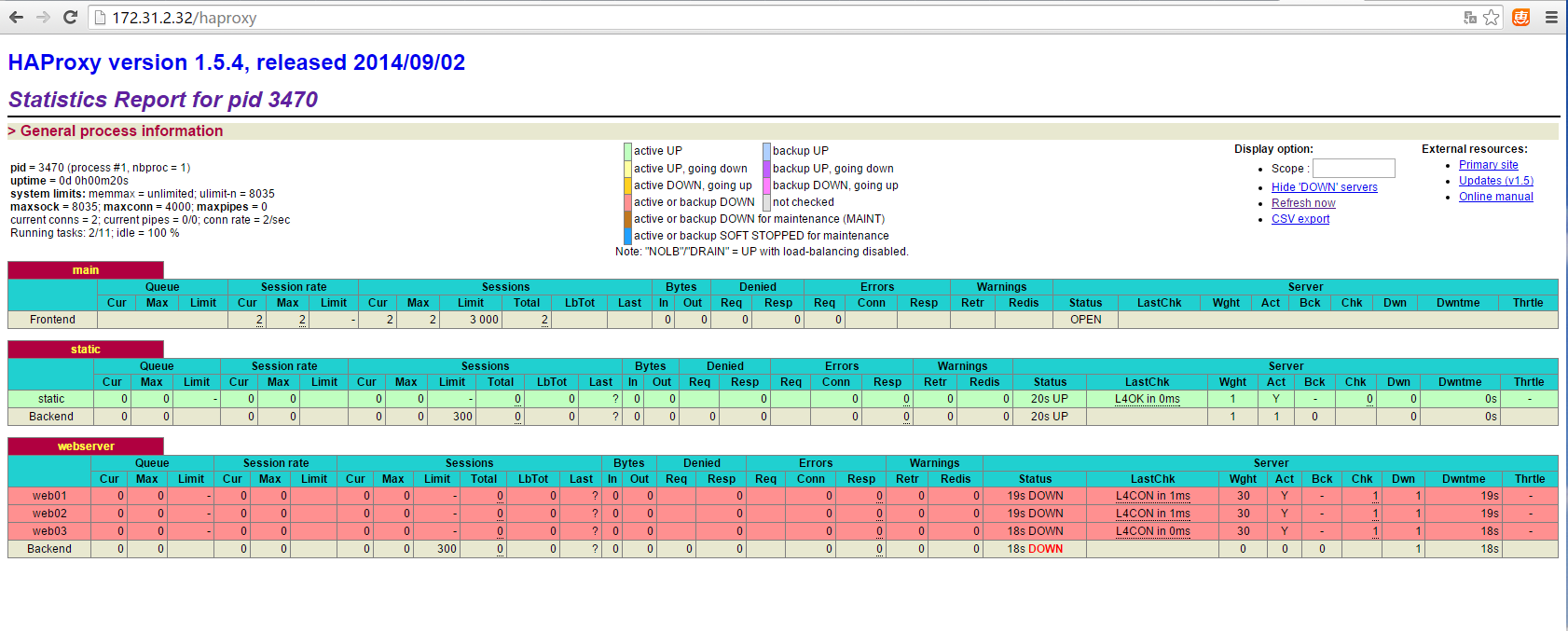
Task: Click the page info icon before the URL
Action: (x=101, y=18)
